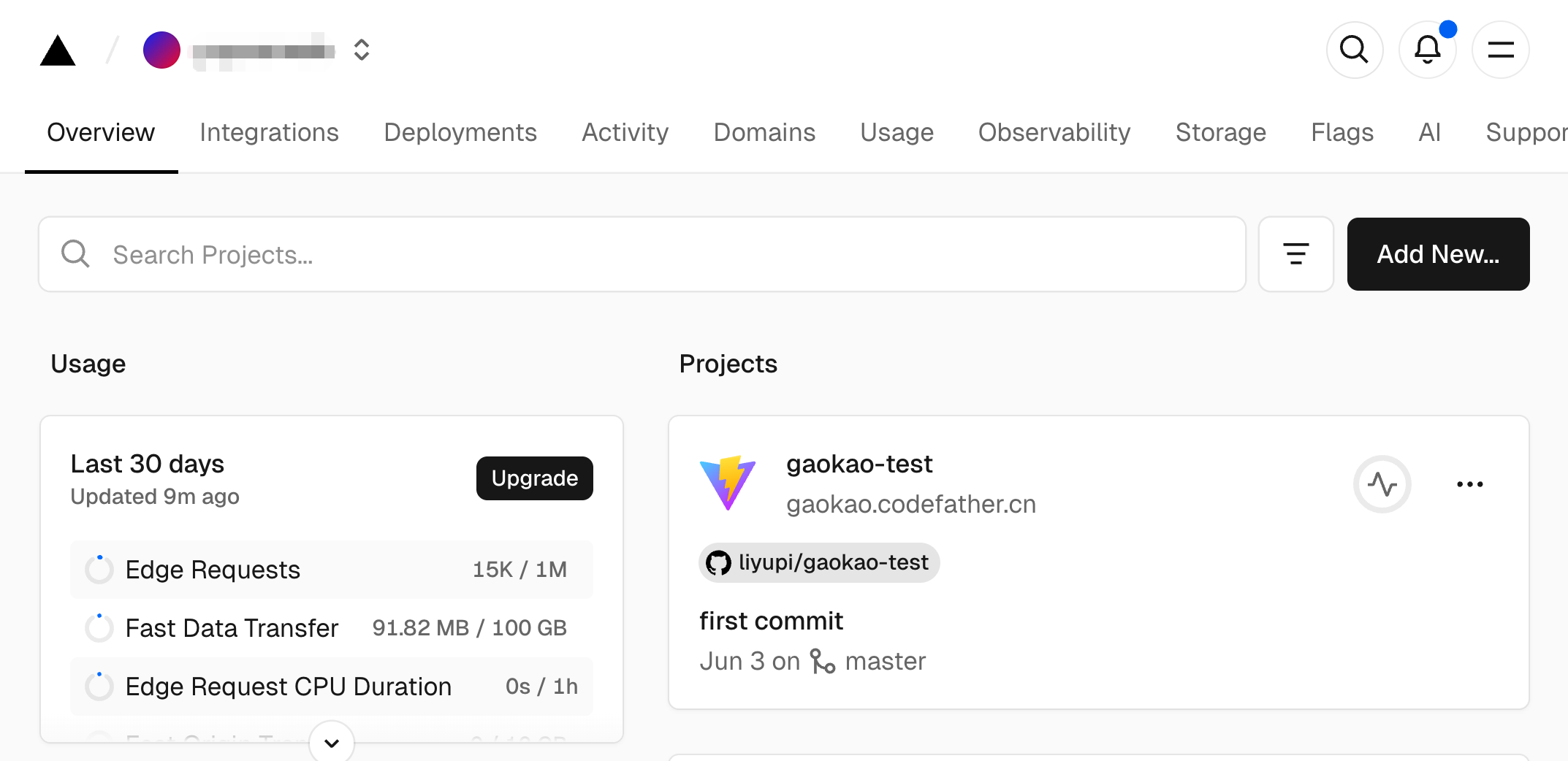Select the Edge Requests usage row
This screenshot has width=1568, height=761.
[331, 570]
